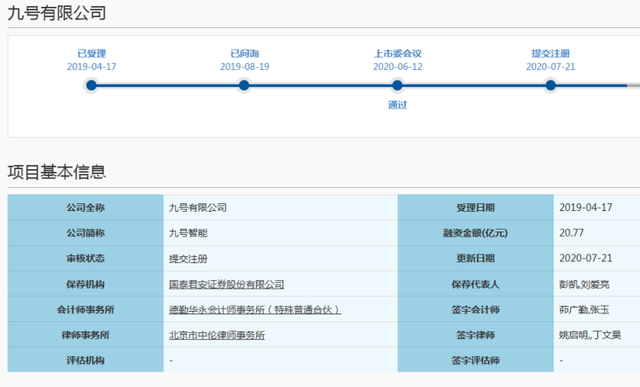Click date 2019-04-17 under 已受理

click(x=91, y=67)
